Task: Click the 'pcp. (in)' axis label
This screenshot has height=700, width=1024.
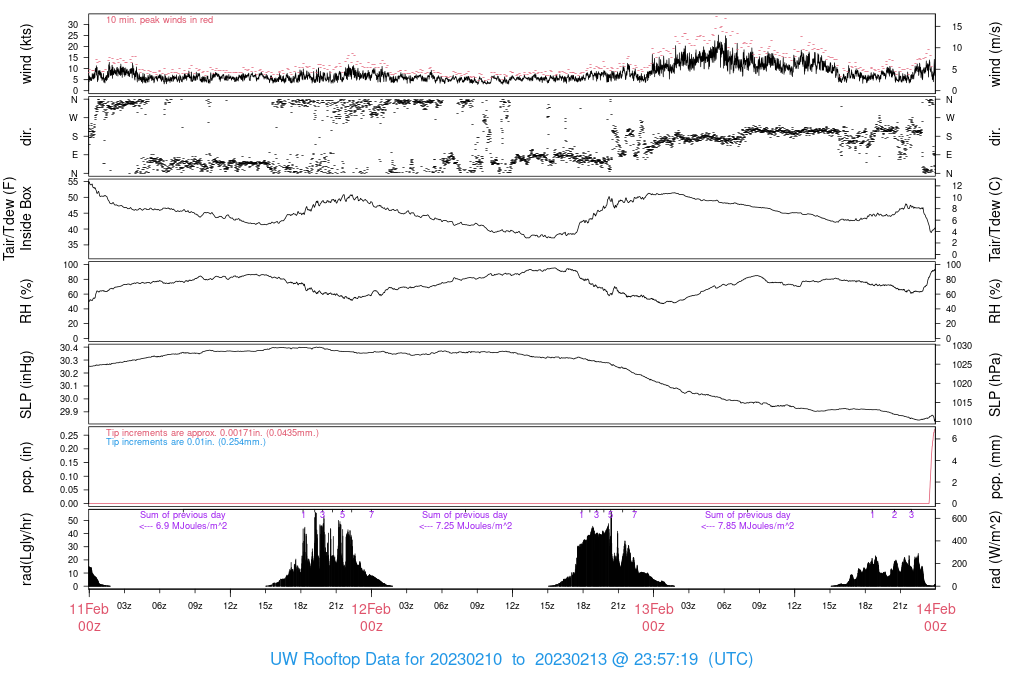Action: tap(26, 467)
